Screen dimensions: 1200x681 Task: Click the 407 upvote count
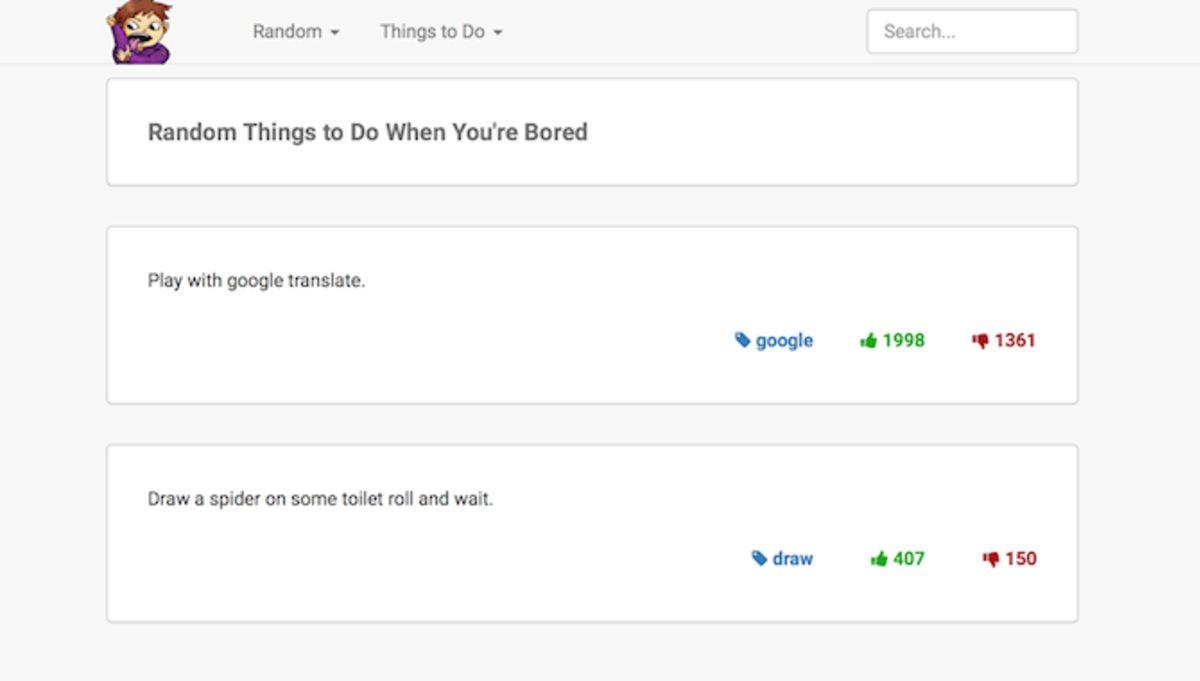click(909, 559)
